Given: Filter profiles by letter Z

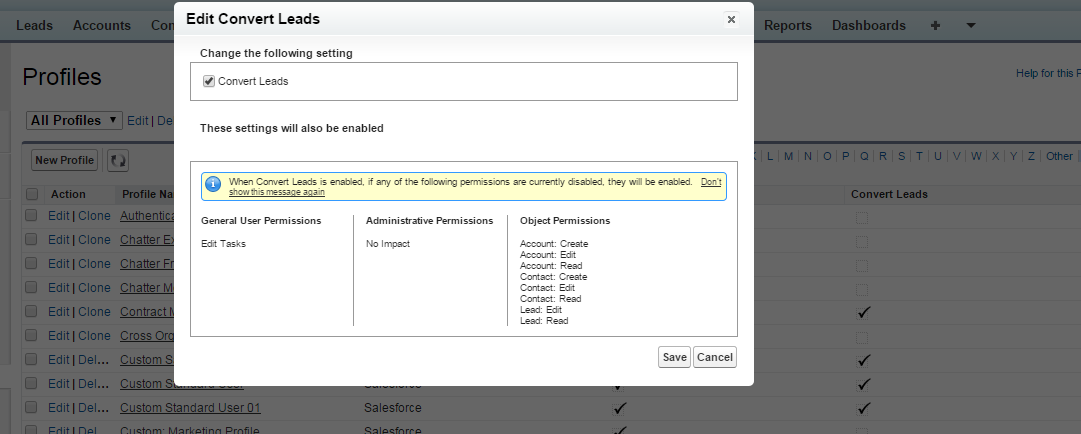Looking at the screenshot, I should 1031,156.
